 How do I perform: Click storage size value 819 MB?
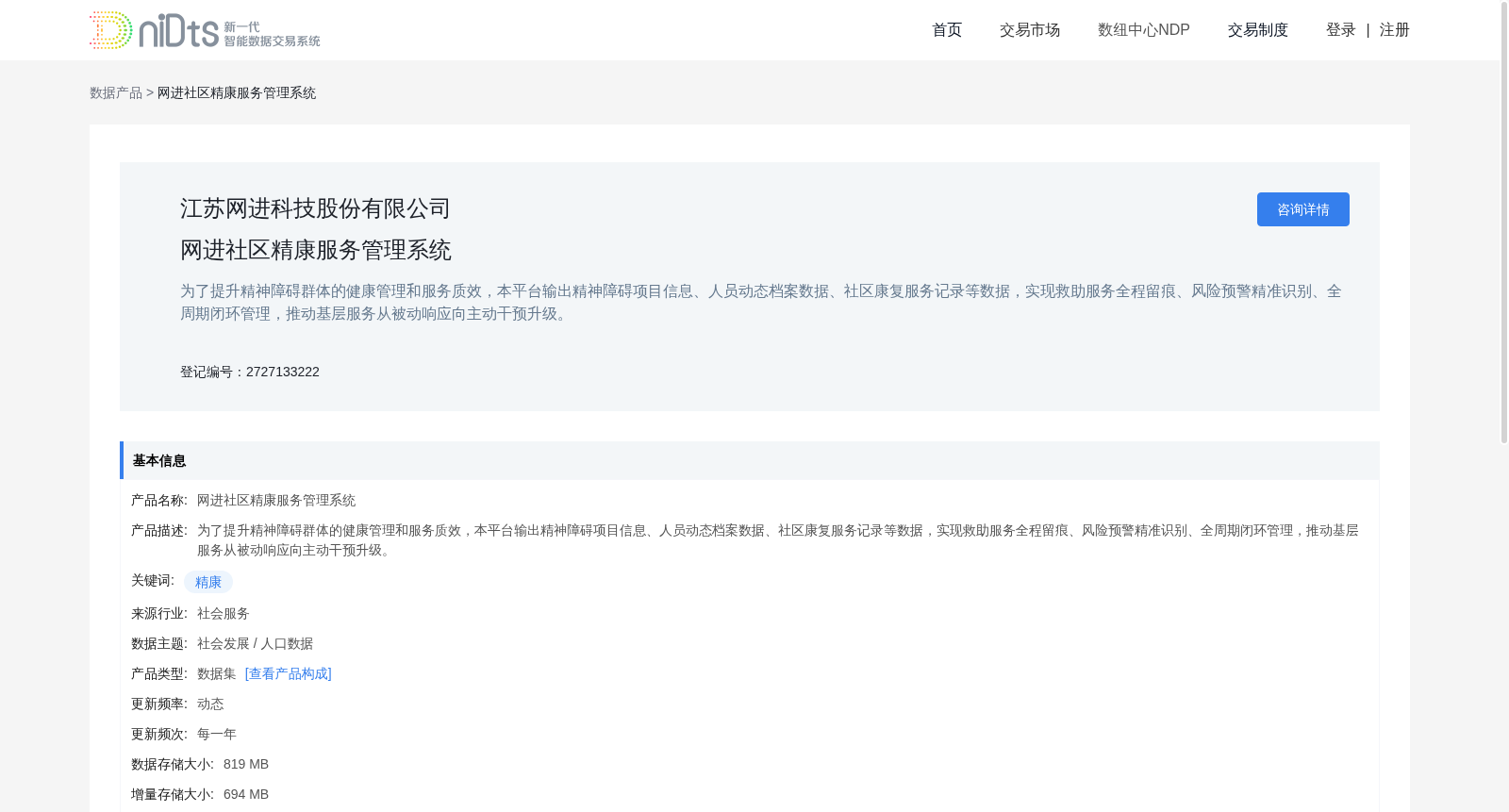coord(246,764)
